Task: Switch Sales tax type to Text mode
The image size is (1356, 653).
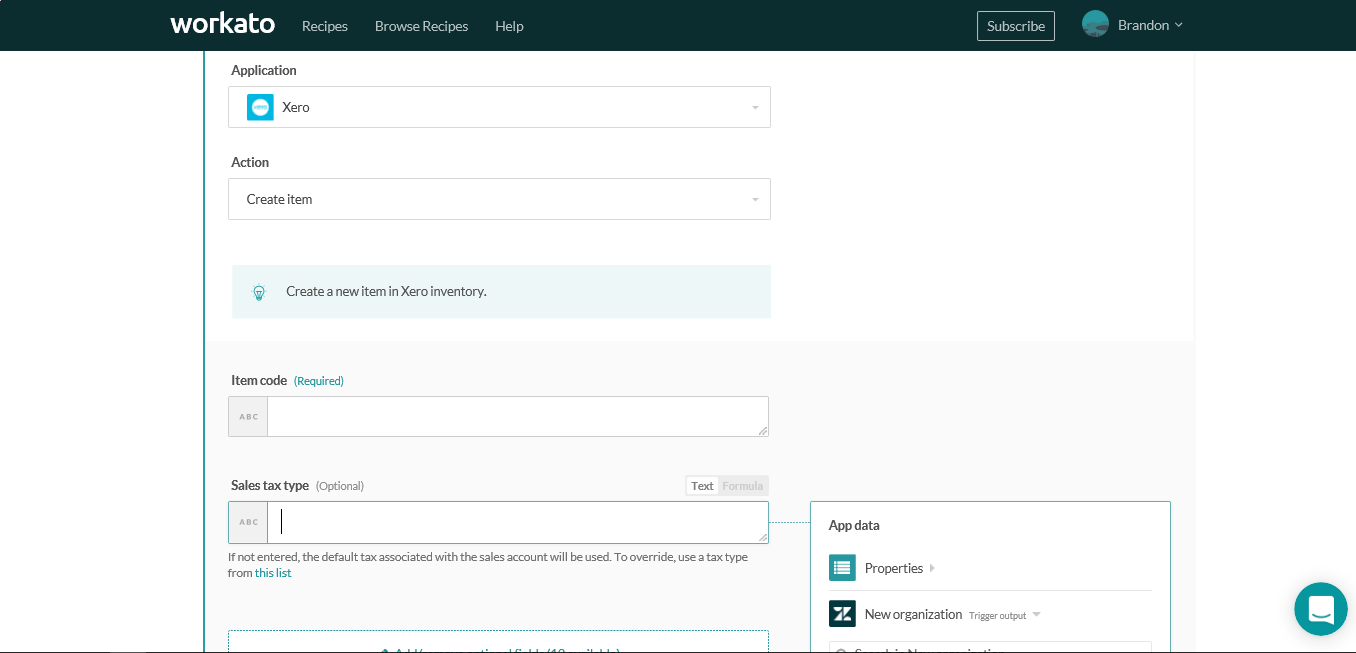Action: point(702,486)
